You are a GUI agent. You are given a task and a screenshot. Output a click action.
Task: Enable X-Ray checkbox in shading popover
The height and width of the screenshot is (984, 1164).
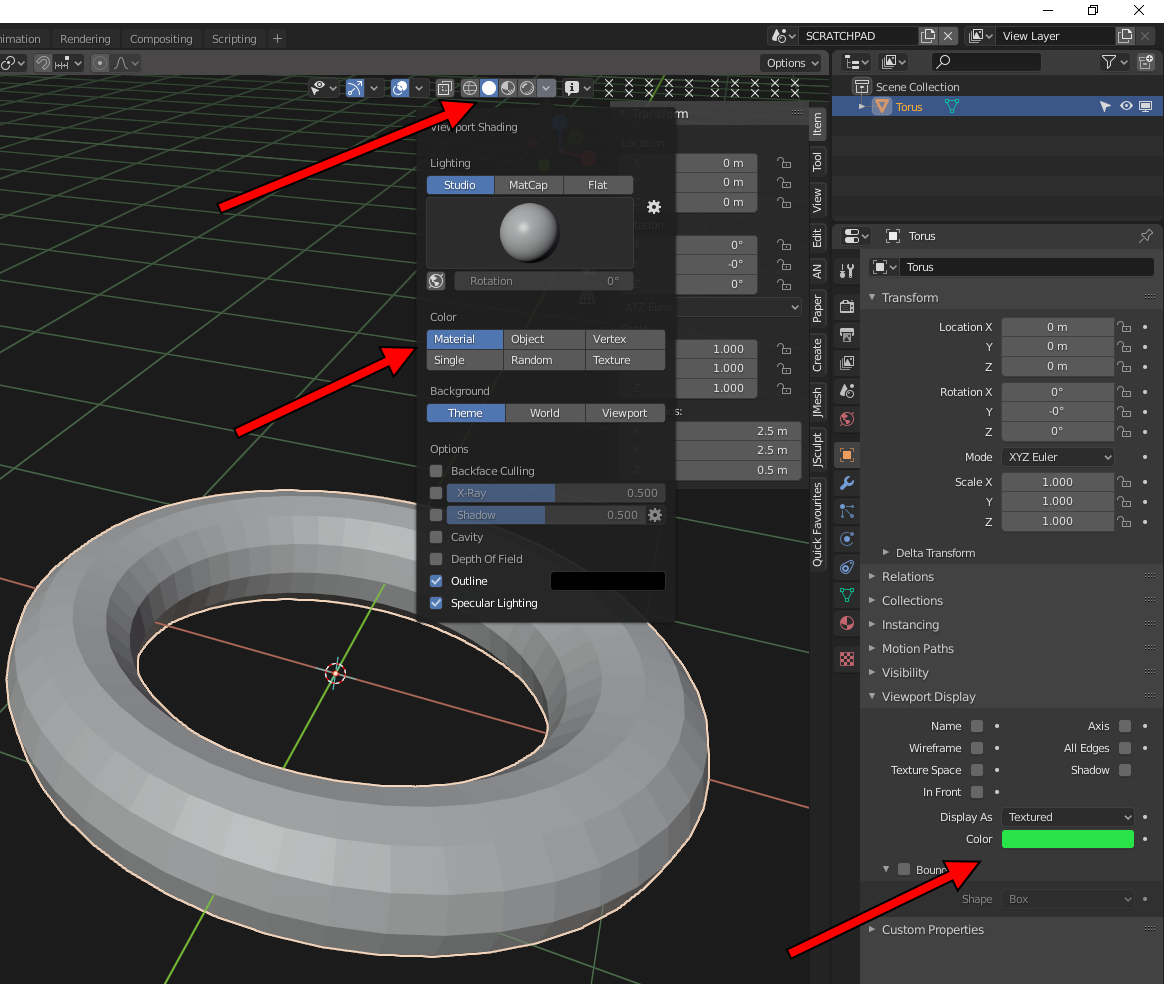[436, 493]
